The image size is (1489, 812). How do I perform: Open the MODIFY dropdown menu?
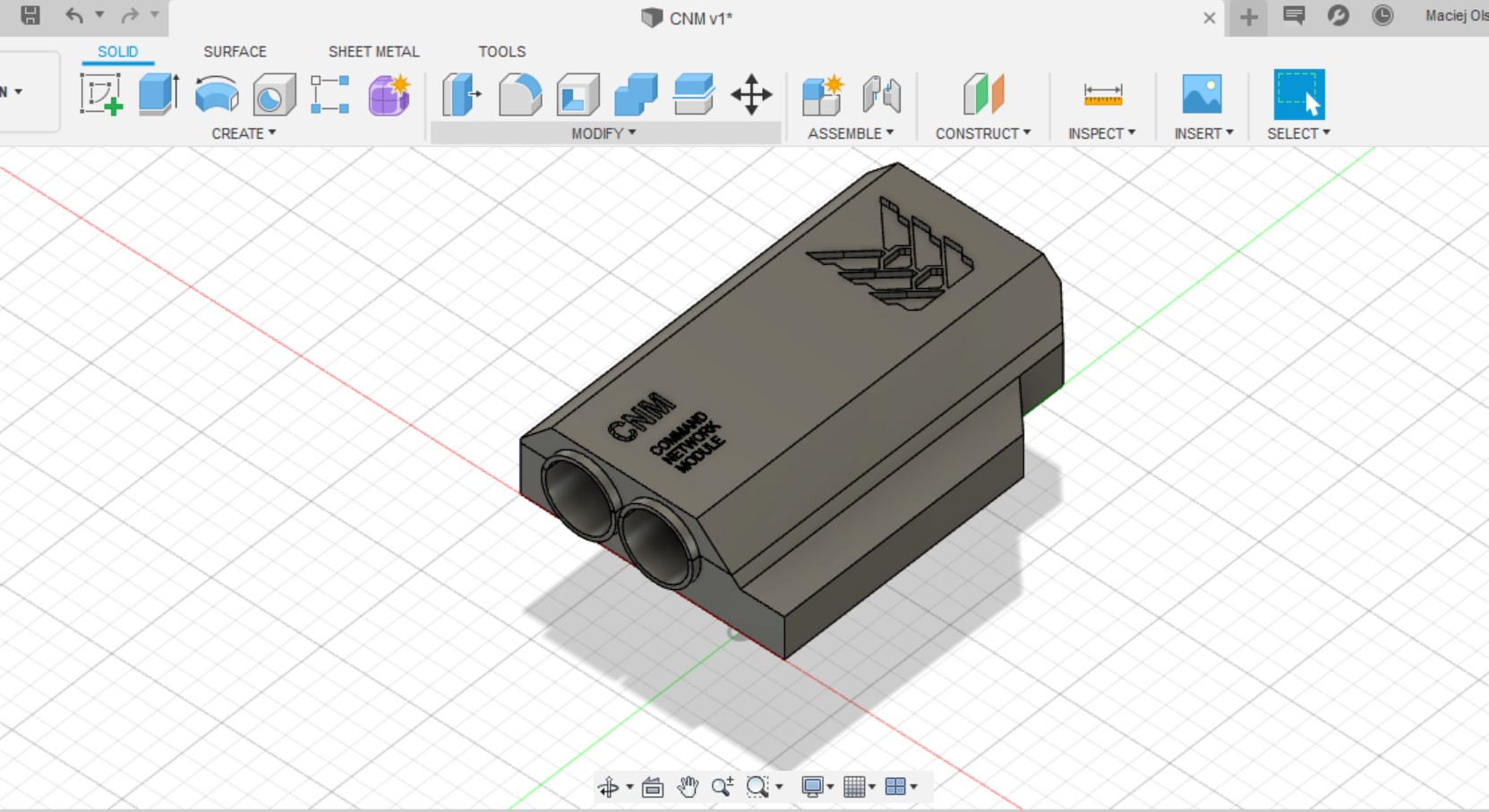pos(603,133)
